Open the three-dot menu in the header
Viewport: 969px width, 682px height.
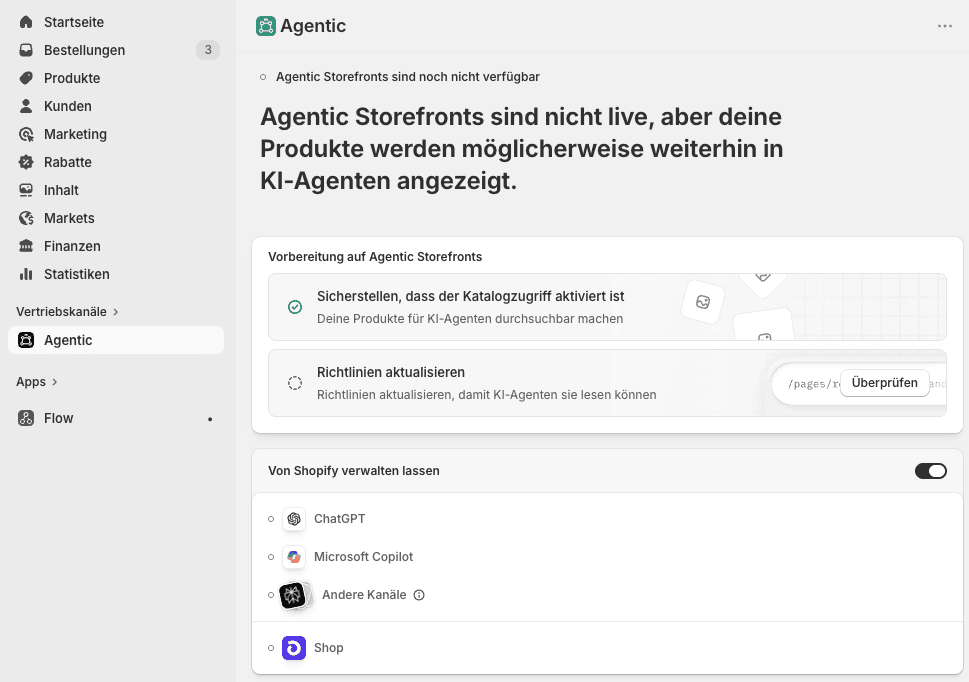[945, 26]
